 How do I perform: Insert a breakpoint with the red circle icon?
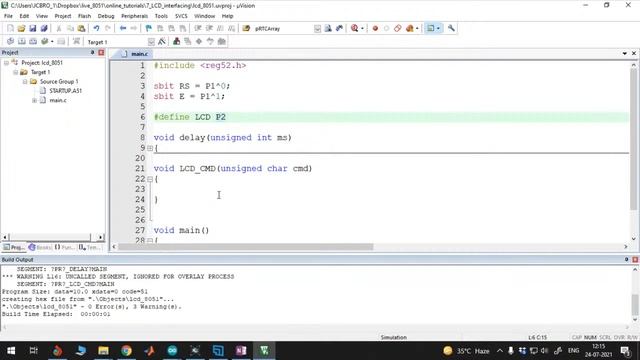tap(375, 28)
